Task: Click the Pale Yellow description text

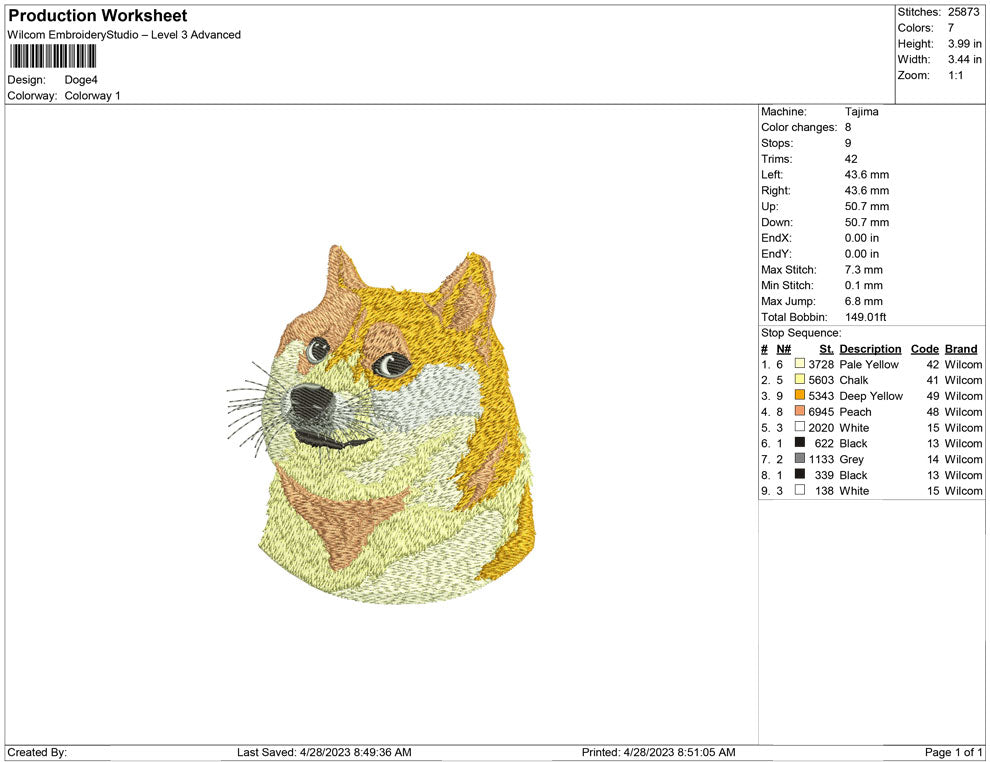Action: click(x=869, y=364)
